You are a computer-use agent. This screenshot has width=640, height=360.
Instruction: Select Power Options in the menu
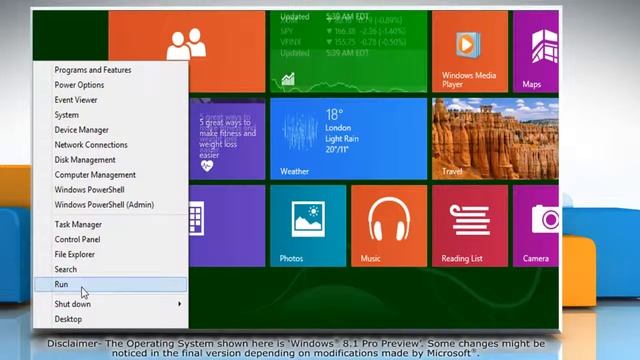[111, 85]
